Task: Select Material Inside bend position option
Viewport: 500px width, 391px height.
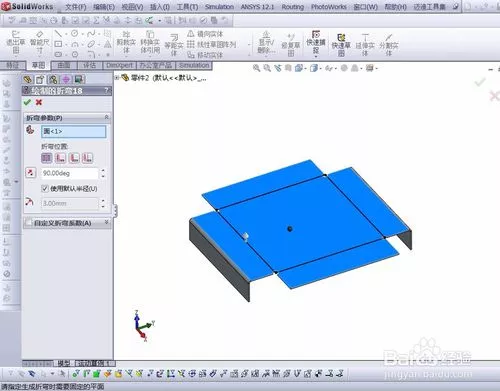Action: tap(60, 158)
